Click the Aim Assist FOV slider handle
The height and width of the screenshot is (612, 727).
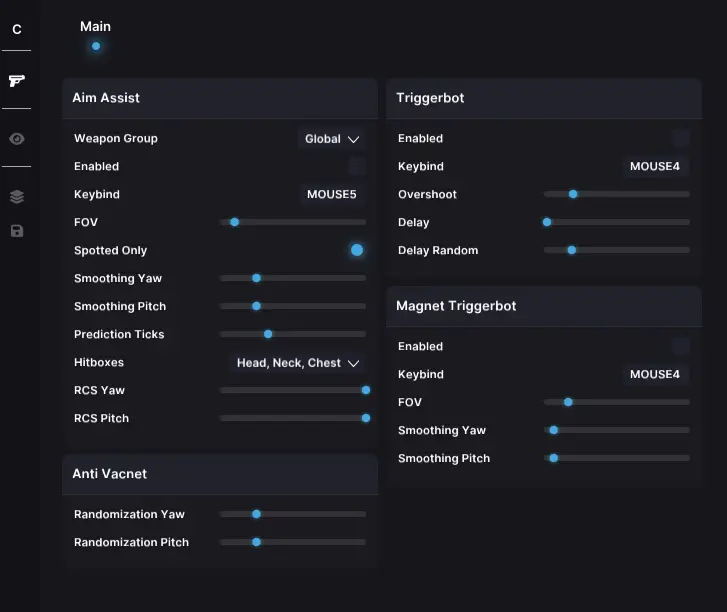pos(234,222)
